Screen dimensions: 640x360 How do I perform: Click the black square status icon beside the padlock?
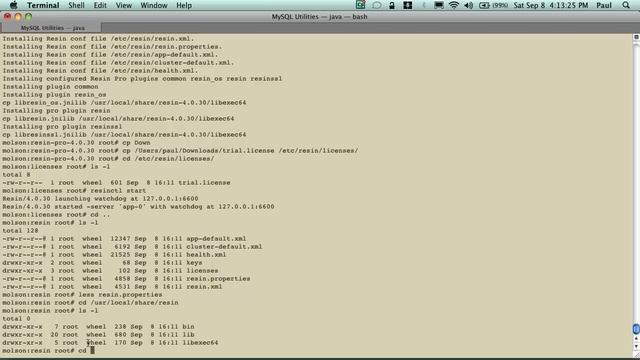point(407,5)
